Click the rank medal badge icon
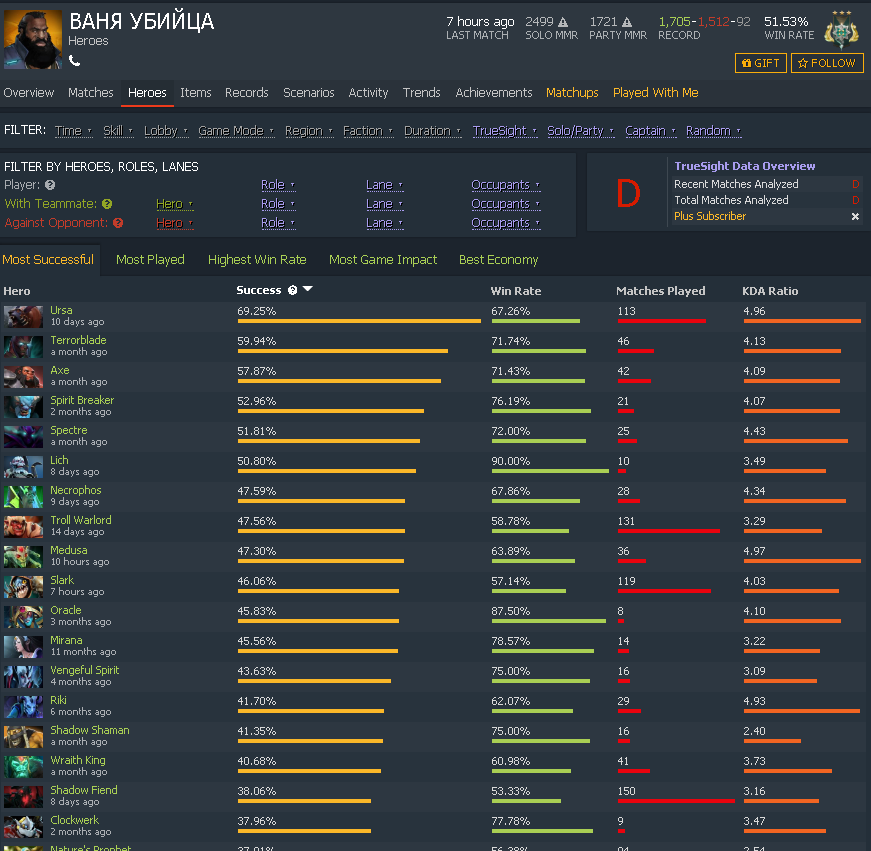This screenshot has height=851, width=871. pyautogui.click(x=842, y=31)
